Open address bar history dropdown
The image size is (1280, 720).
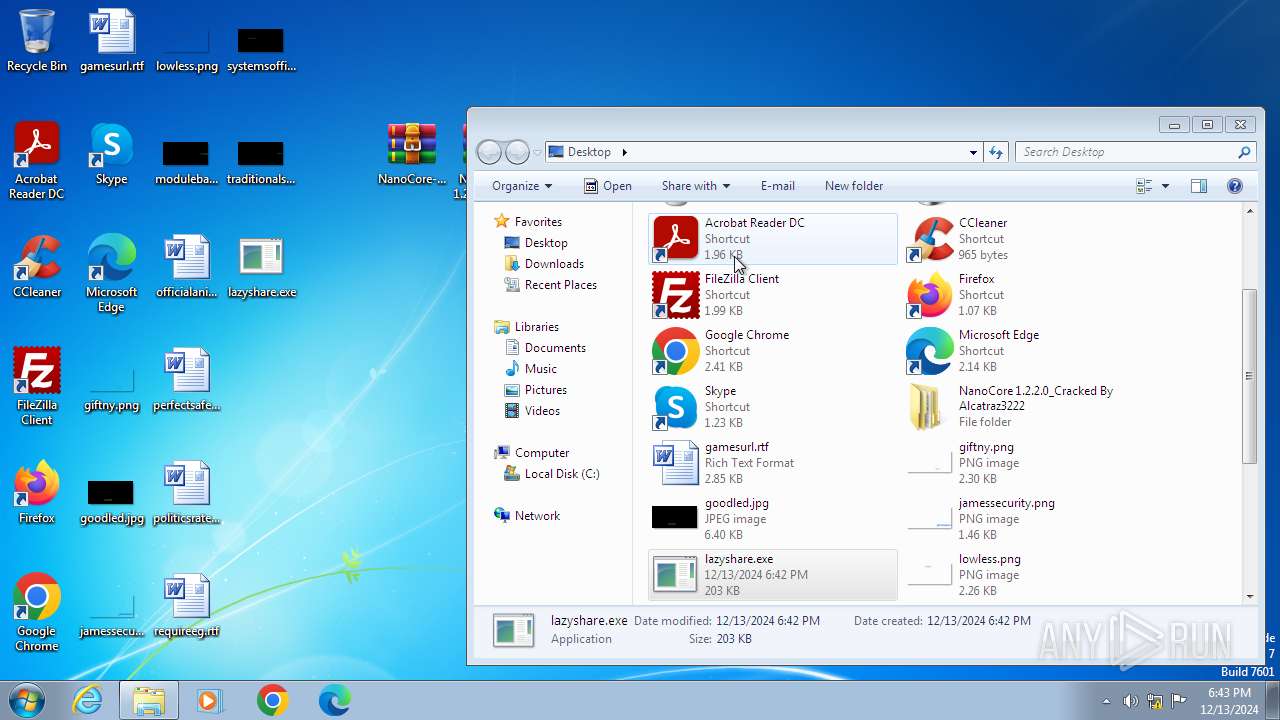973,152
